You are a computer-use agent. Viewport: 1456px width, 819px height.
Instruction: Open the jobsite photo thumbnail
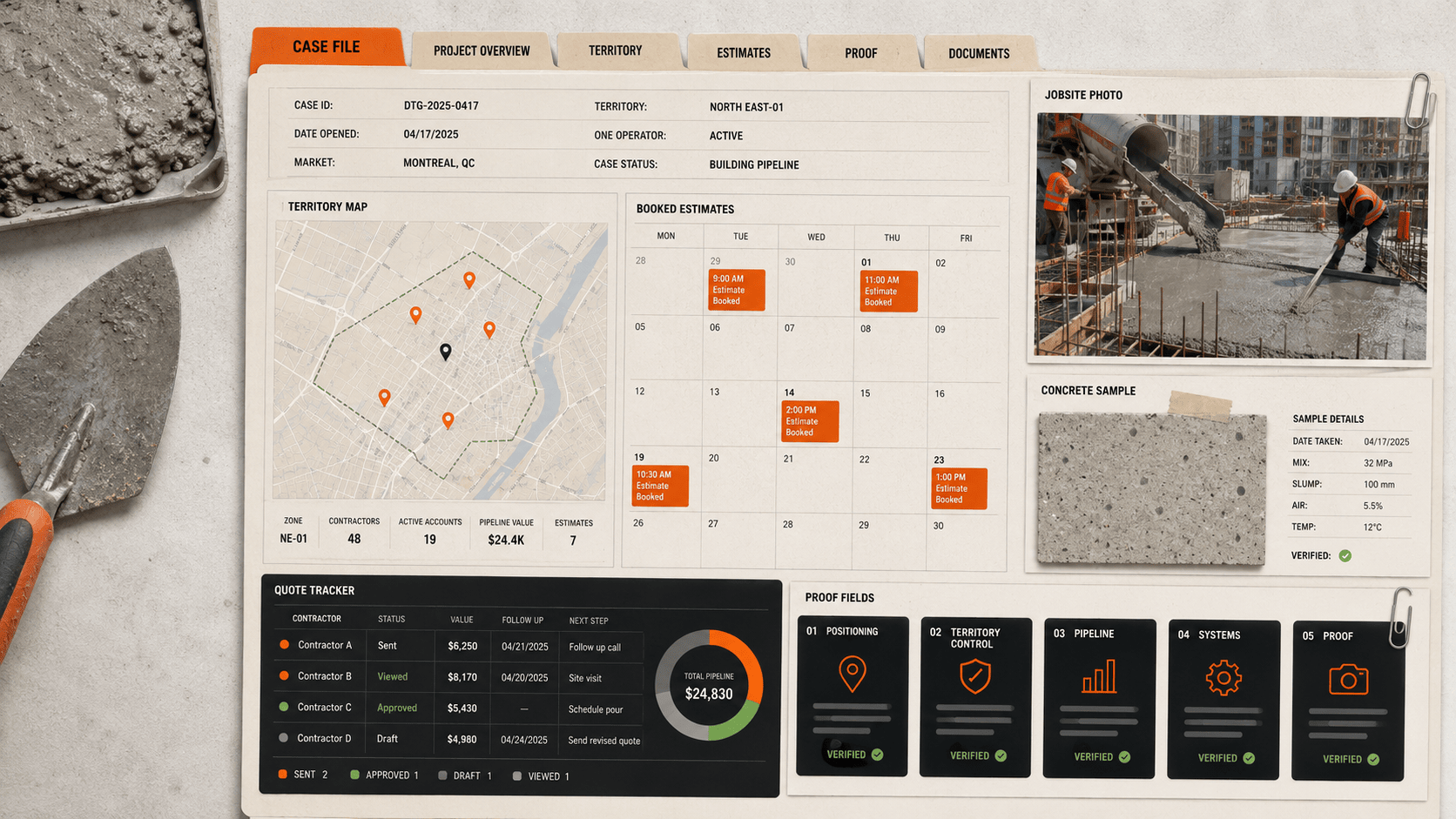(x=1231, y=236)
